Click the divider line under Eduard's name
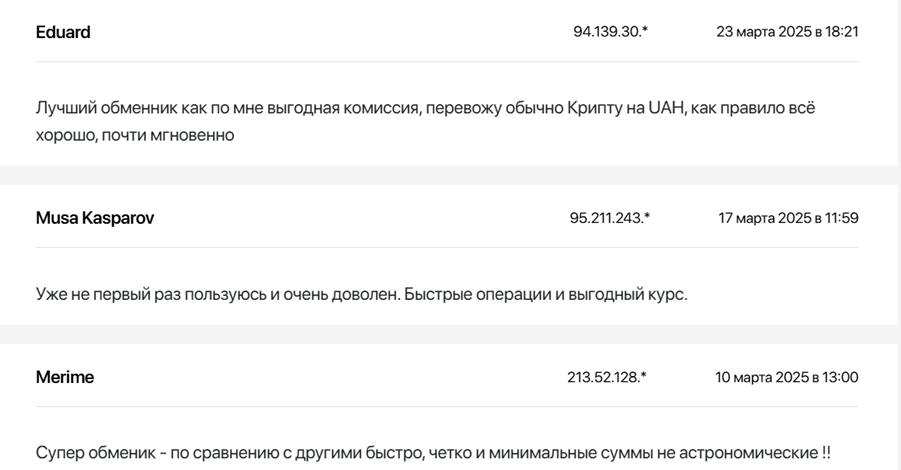Screen dimensions: 901x470 [x=447, y=62]
